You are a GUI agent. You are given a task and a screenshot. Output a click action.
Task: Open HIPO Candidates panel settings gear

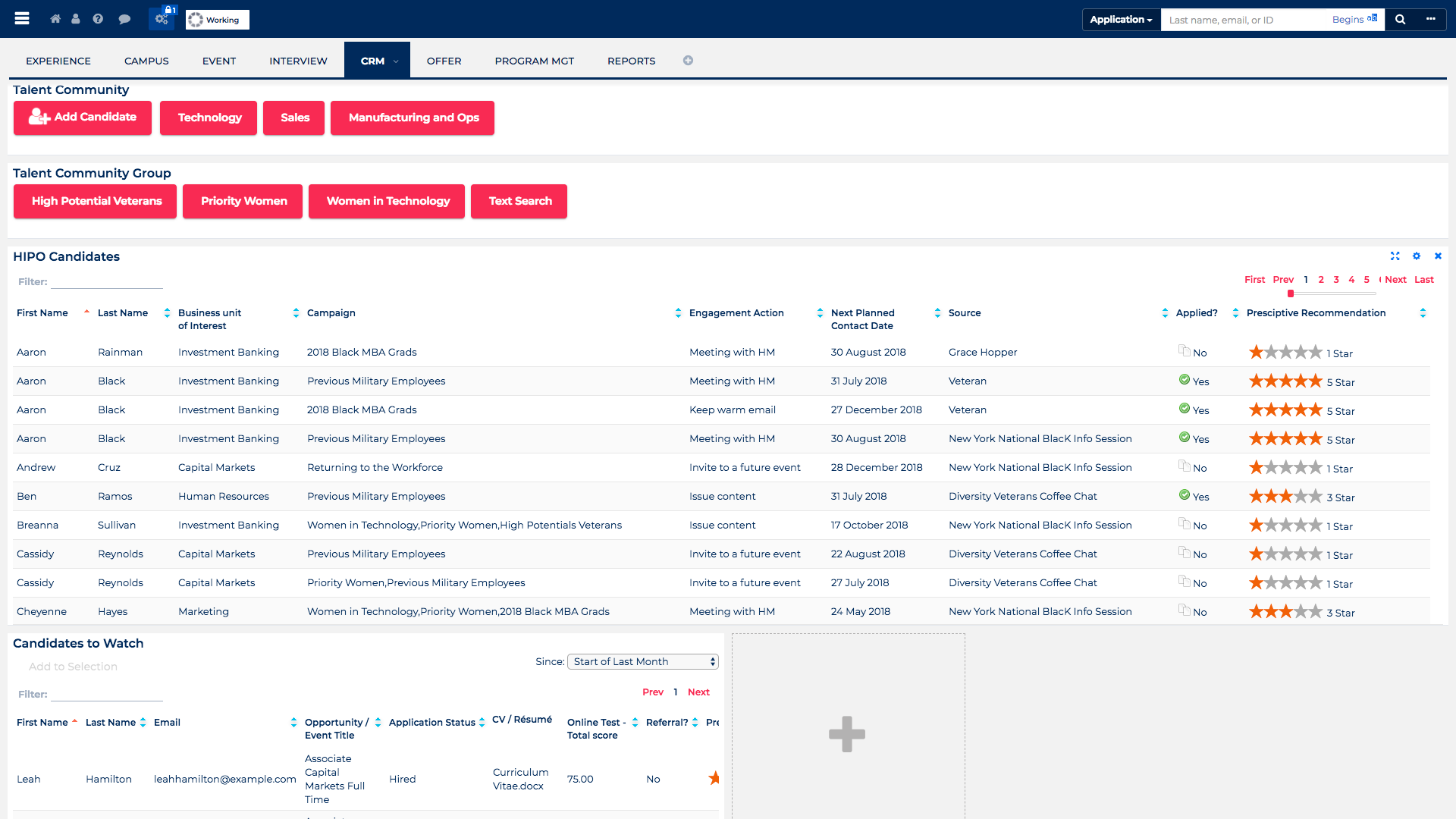pyautogui.click(x=1417, y=256)
